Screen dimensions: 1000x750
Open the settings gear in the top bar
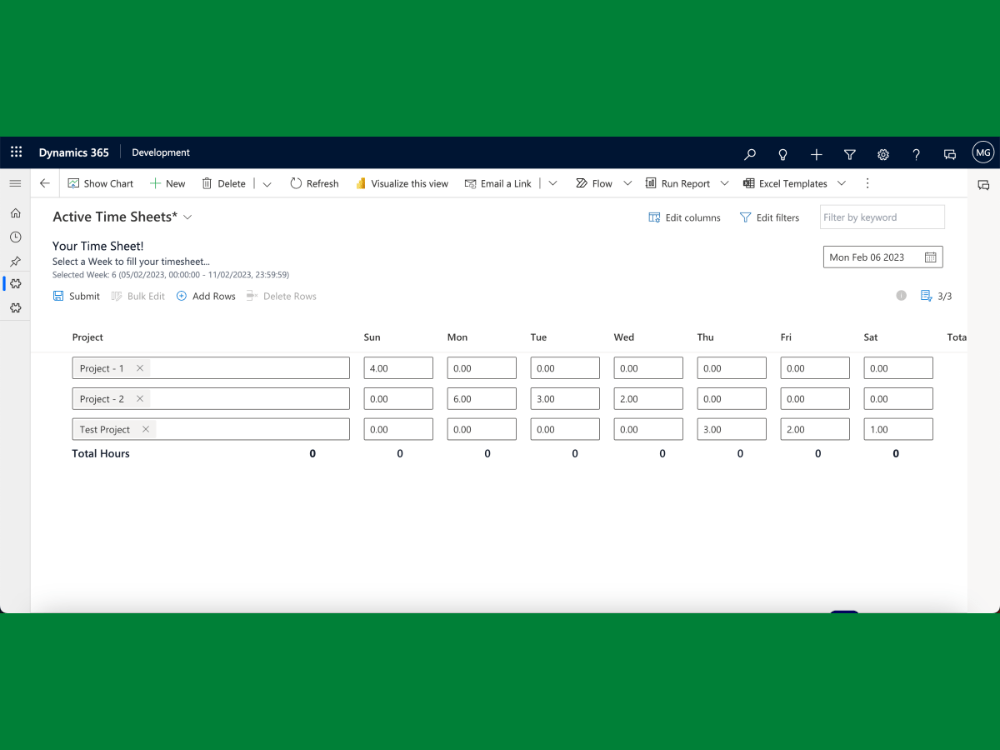(x=883, y=153)
